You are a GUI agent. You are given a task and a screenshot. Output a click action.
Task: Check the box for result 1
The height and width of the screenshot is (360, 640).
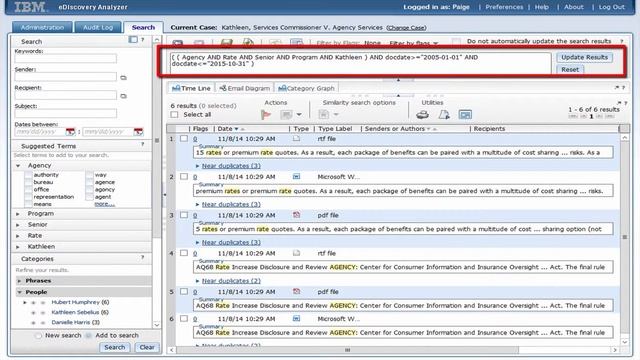tap(184, 138)
